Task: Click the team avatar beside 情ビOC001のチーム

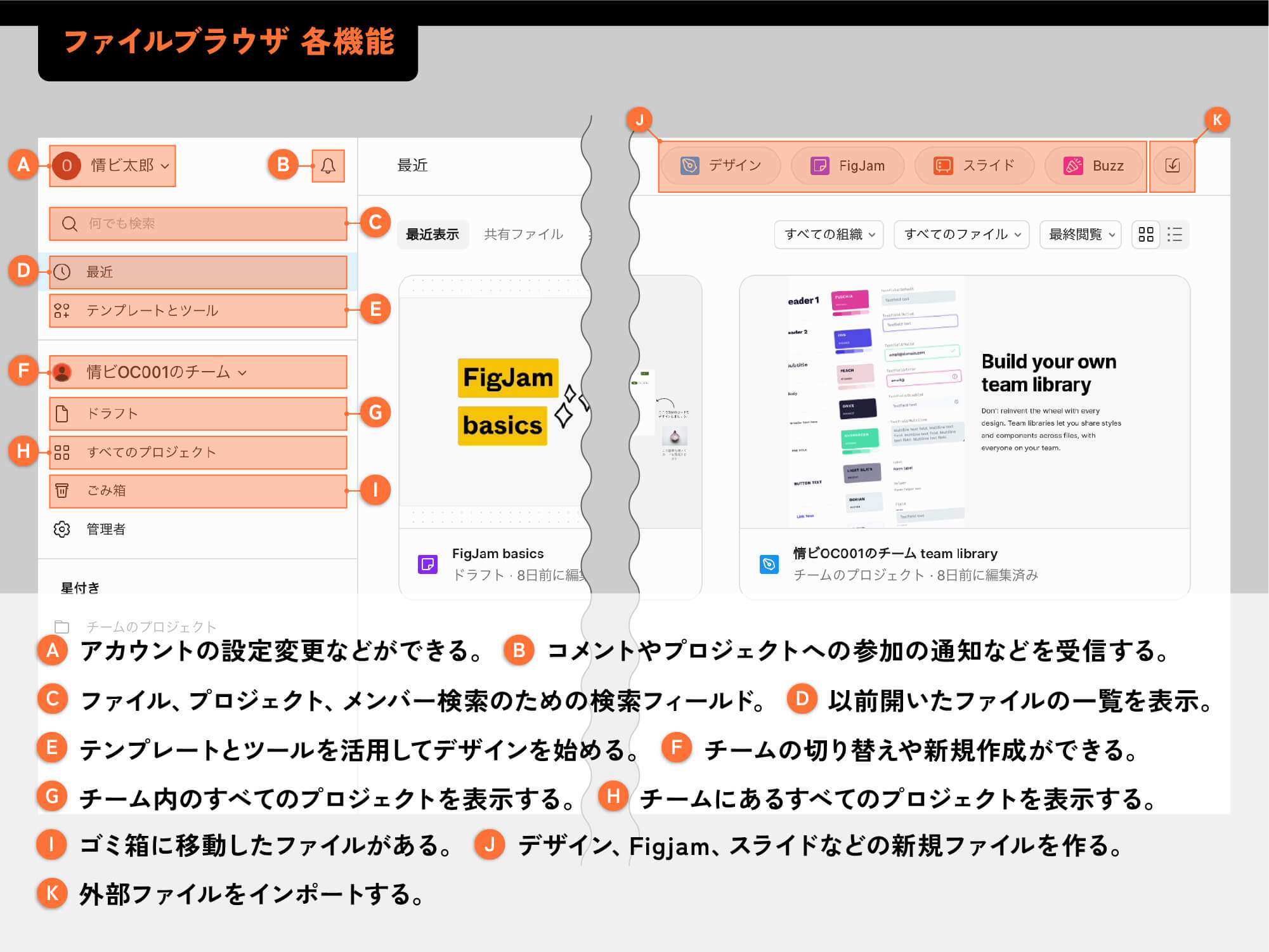Action: (62, 372)
